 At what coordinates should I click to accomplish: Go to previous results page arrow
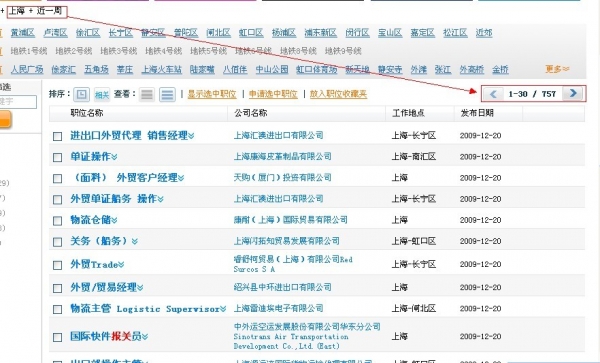[x=493, y=94]
